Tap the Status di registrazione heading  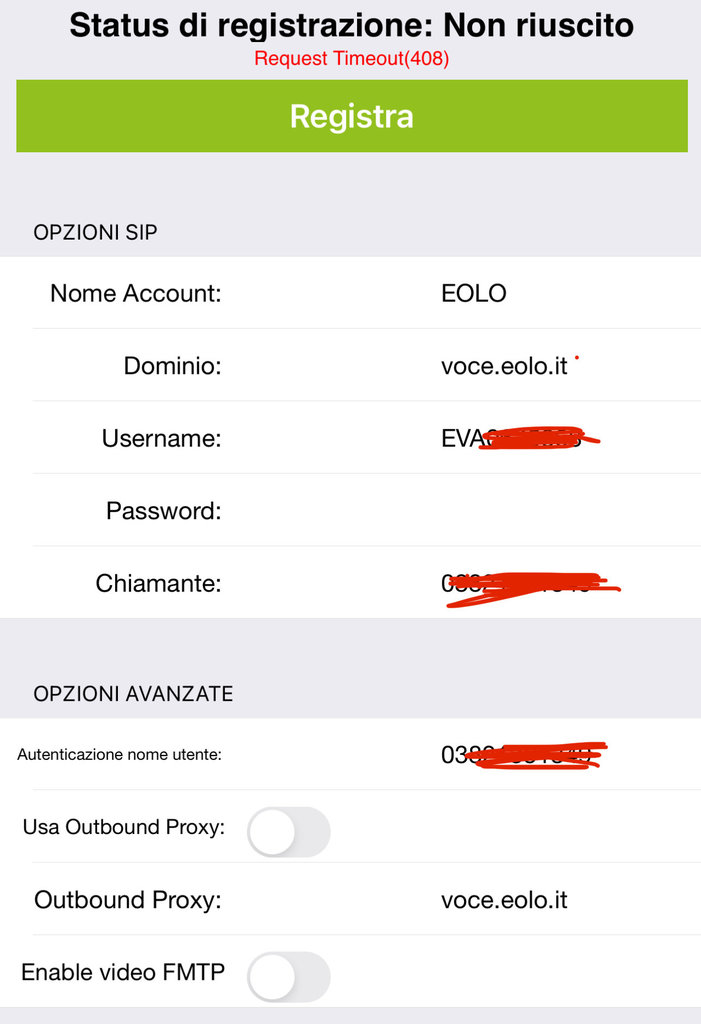351,25
